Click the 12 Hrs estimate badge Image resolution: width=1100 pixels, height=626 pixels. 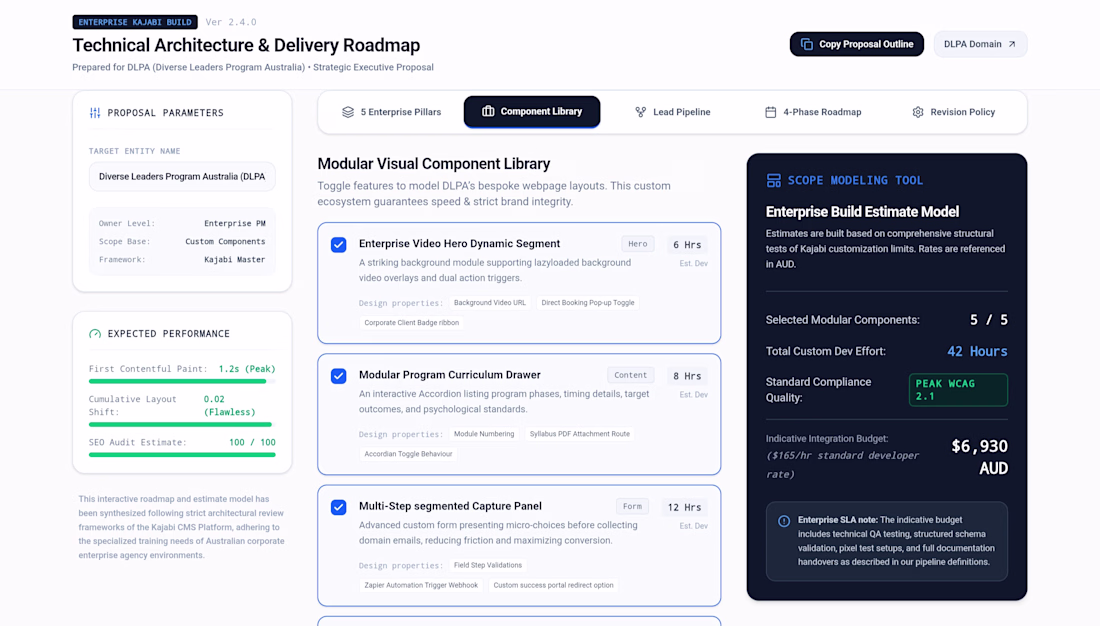pos(684,507)
